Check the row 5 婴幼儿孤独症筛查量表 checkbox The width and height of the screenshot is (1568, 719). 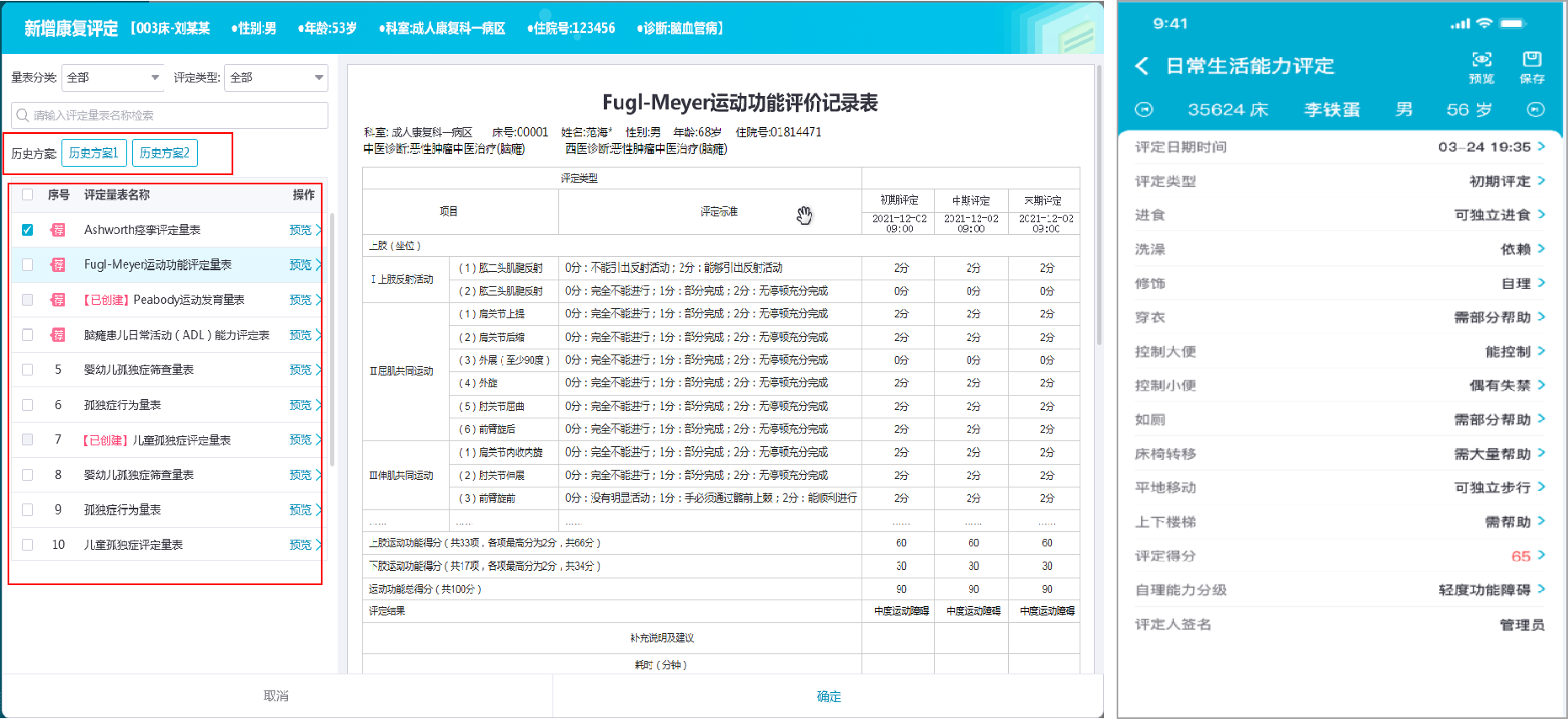coord(28,370)
